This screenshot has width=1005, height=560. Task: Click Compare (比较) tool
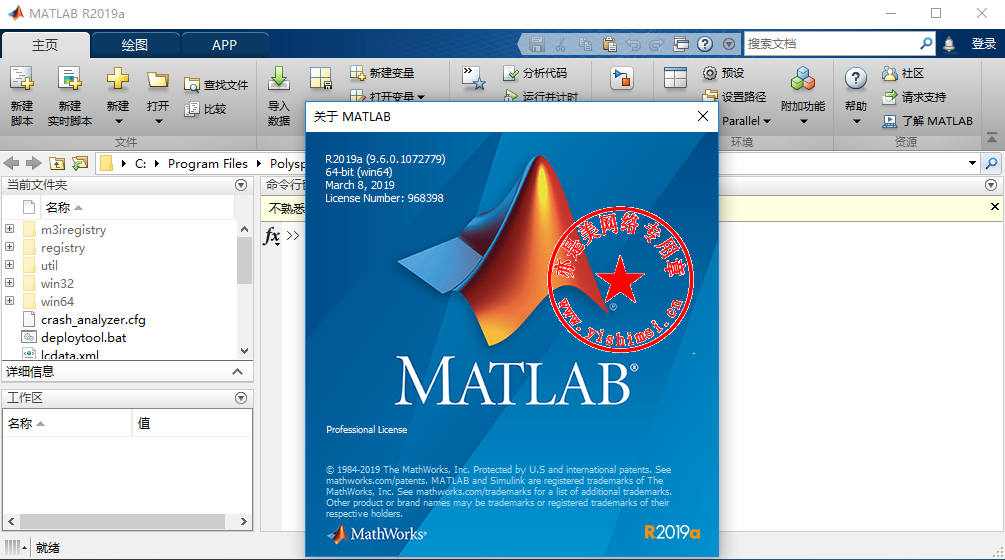pyautogui.click(x=205, y=109)
